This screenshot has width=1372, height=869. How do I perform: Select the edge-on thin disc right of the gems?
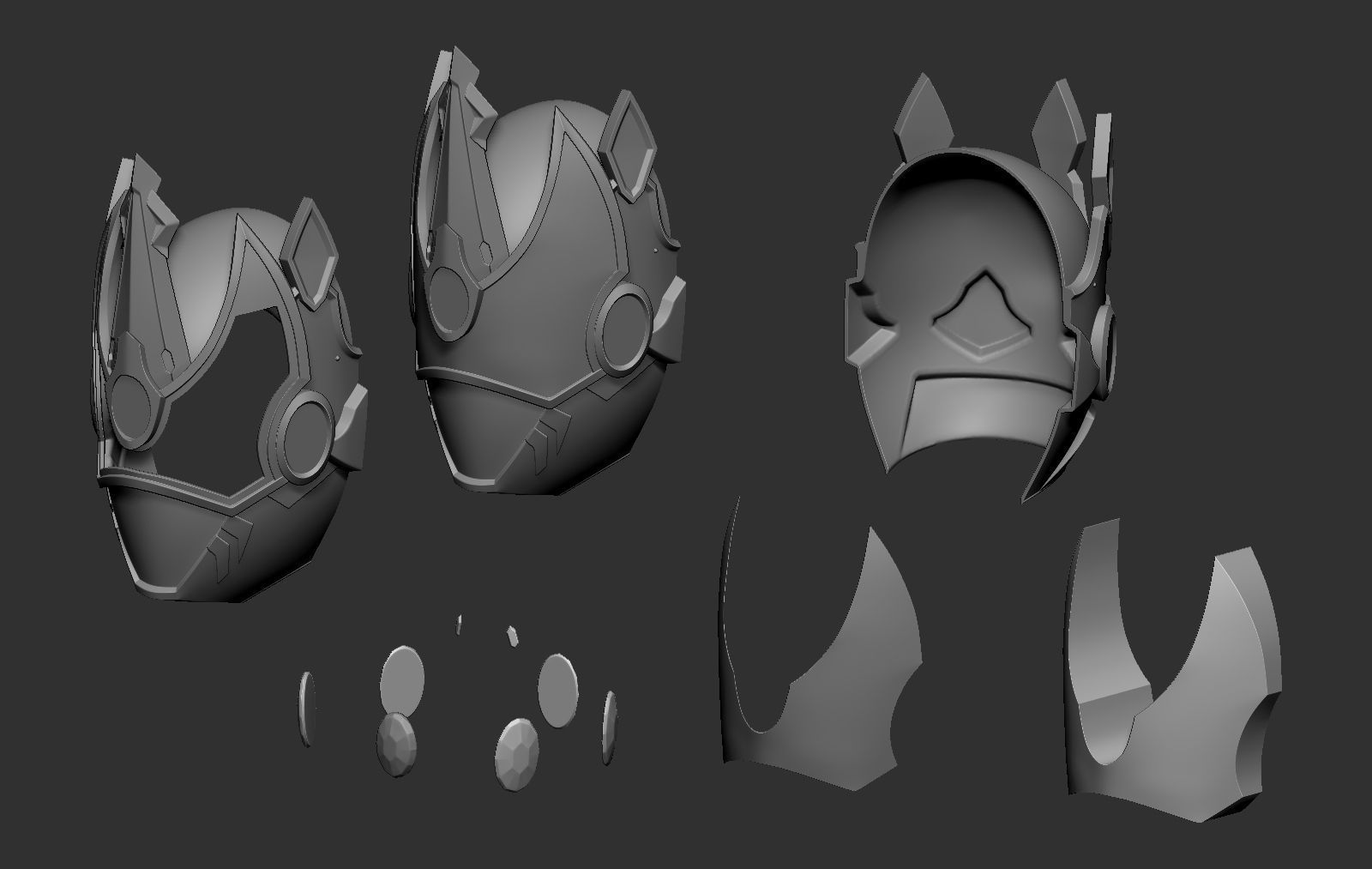point(610,727)
